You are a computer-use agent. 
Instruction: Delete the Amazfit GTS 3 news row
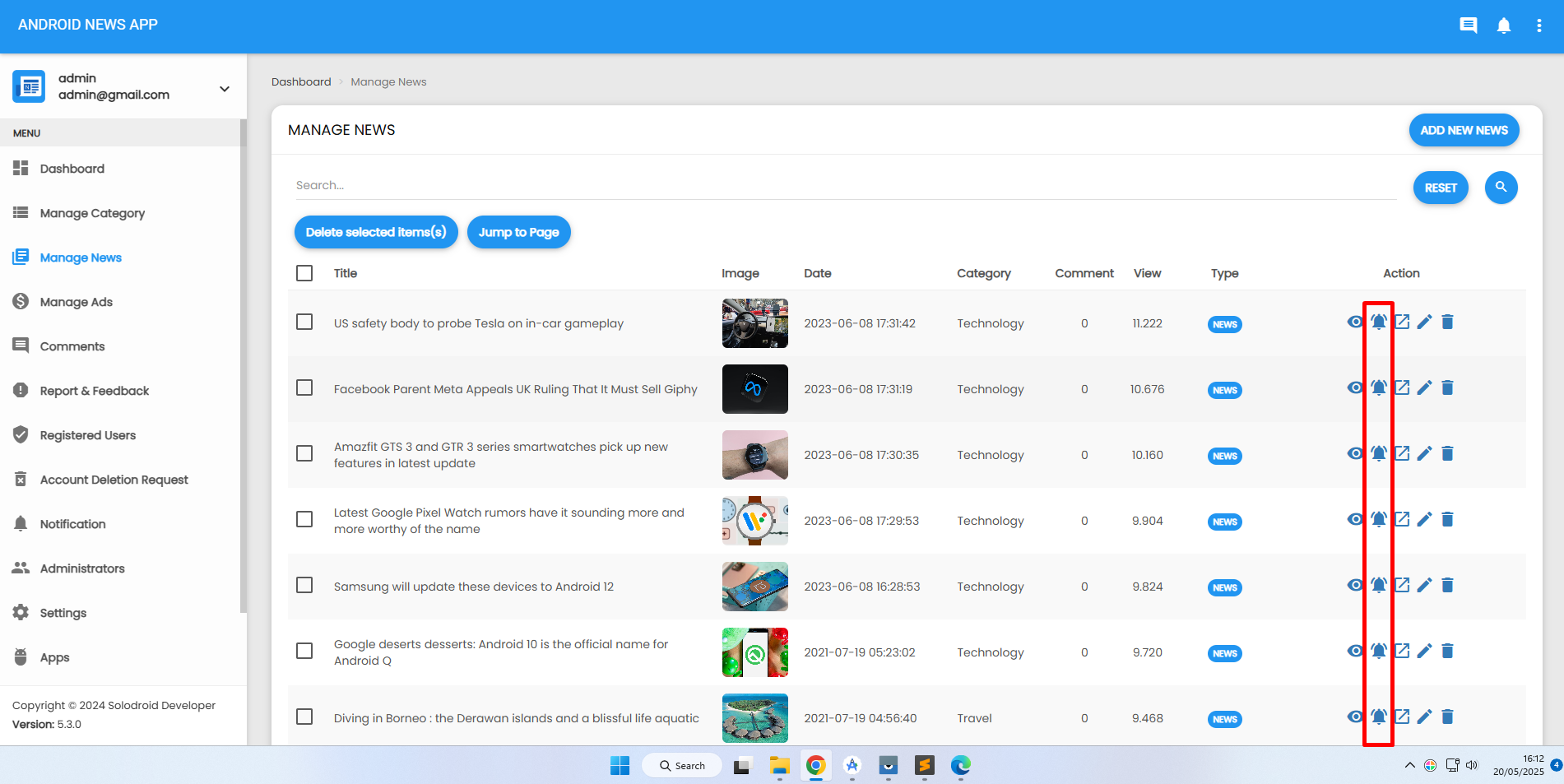click(x=1447, y=453)
